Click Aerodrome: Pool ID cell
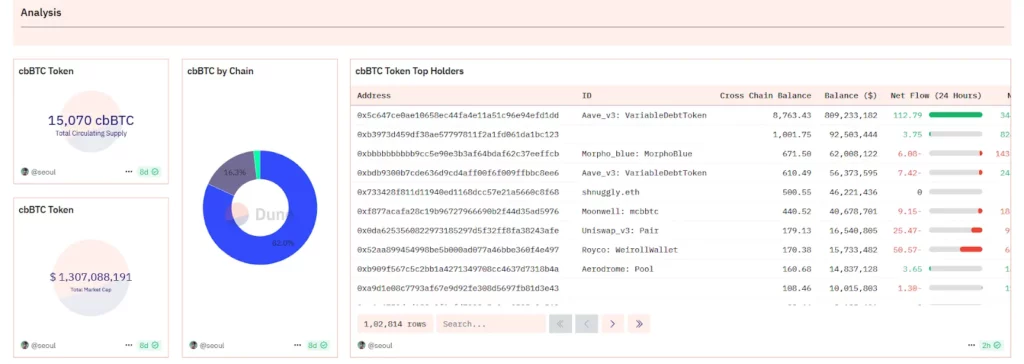 coord(618,269)
